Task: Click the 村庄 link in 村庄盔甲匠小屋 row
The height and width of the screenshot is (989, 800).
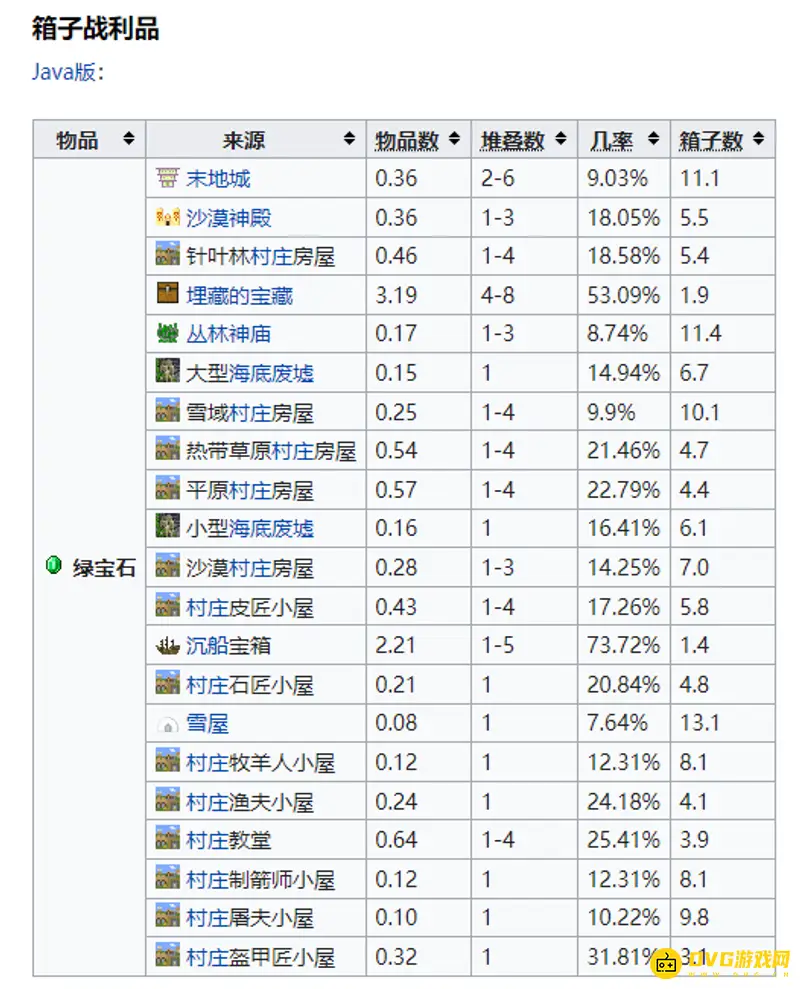Action: click(208, 957)
